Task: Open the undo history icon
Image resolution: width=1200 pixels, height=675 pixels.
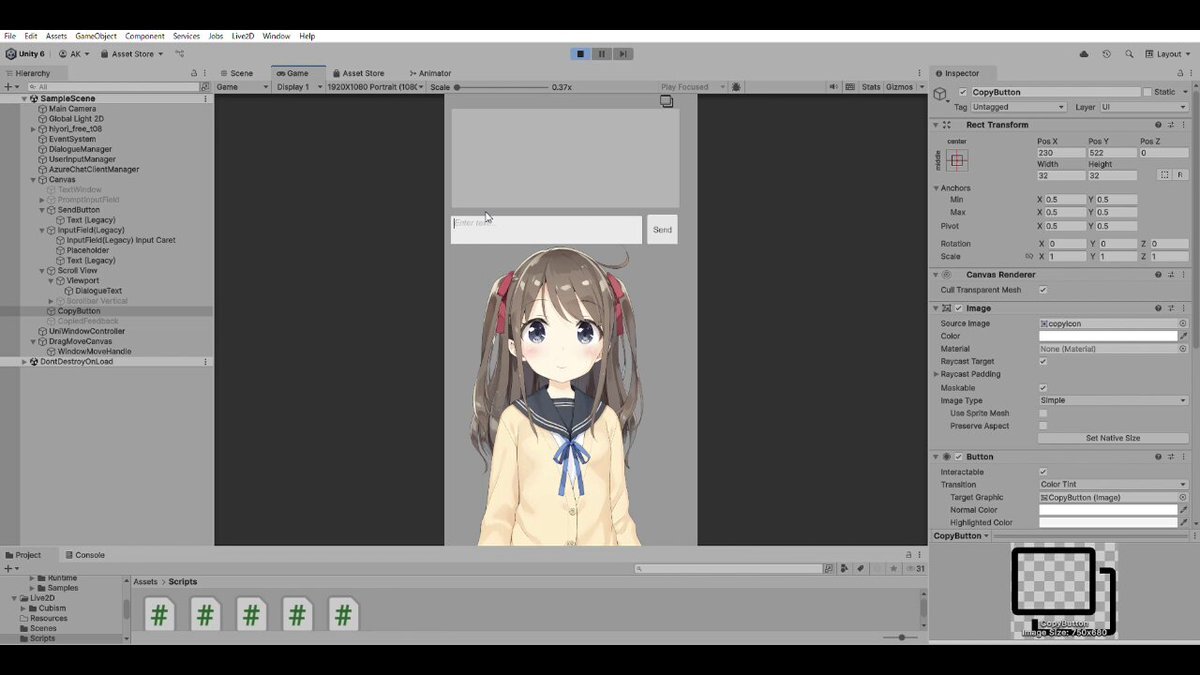Action: click(1106, 54)
